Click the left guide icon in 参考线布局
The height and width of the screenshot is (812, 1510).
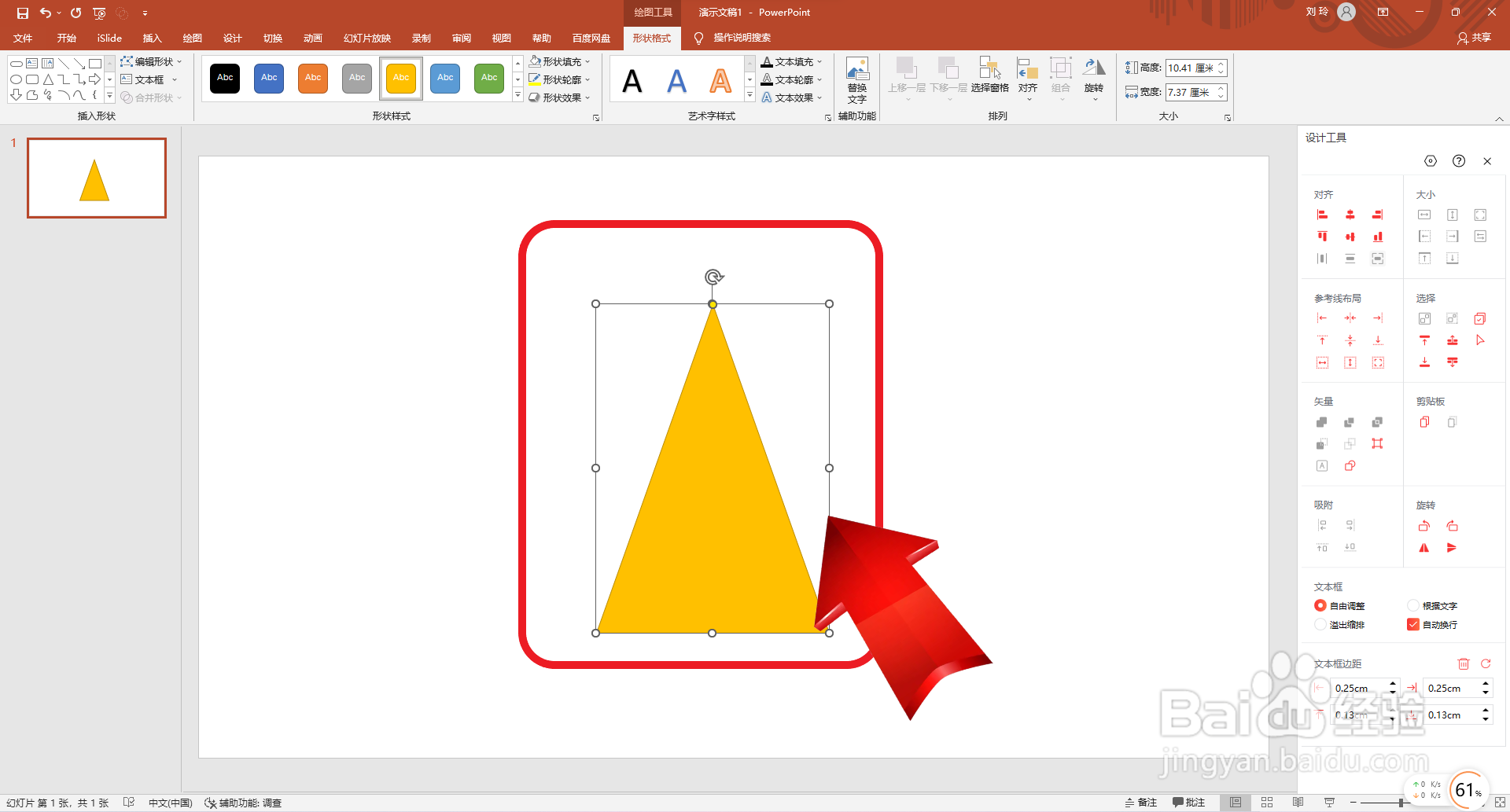[x=1322, y=318]
